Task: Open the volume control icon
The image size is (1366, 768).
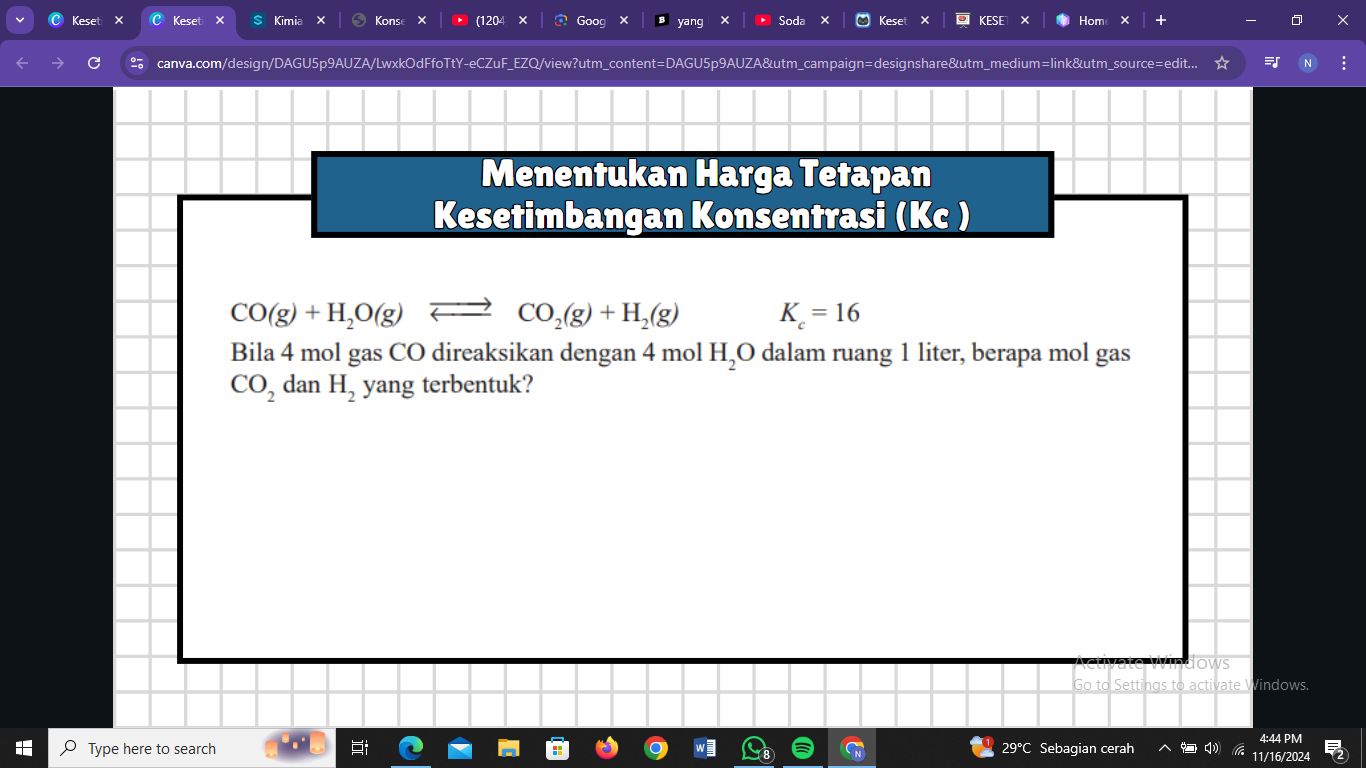Action: [x=1213, y=748]
